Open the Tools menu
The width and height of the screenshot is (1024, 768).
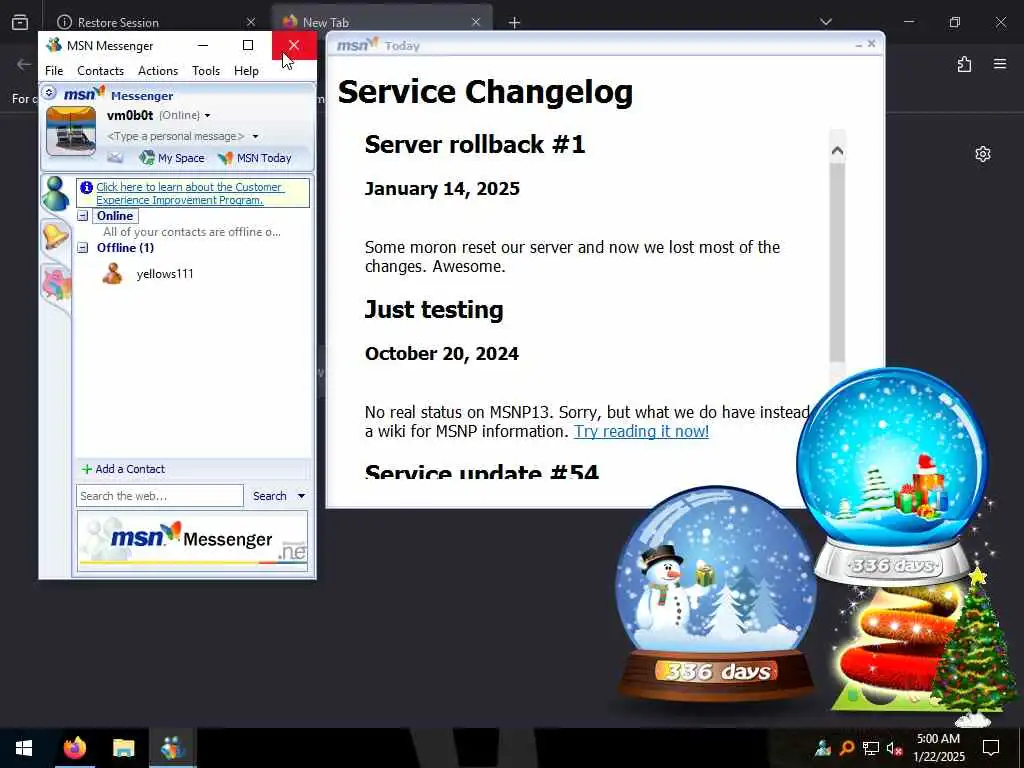point(206,71)
